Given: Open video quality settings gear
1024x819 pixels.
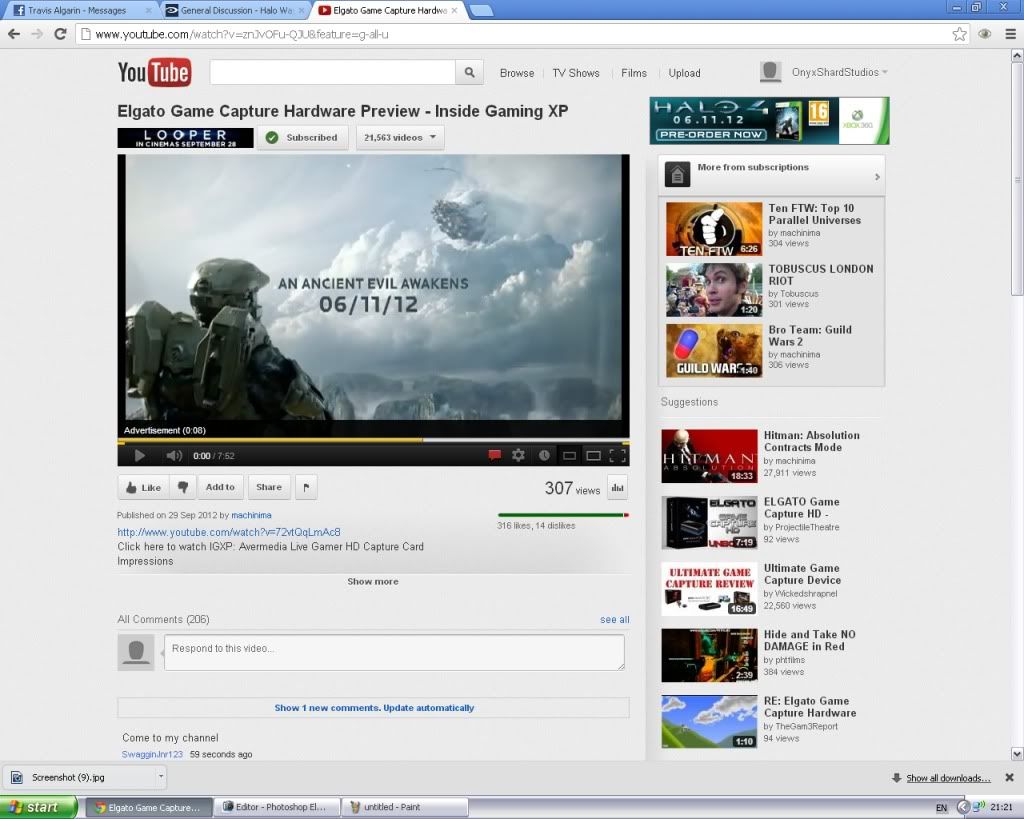Looking at the screenshot, I should [518, 455].
